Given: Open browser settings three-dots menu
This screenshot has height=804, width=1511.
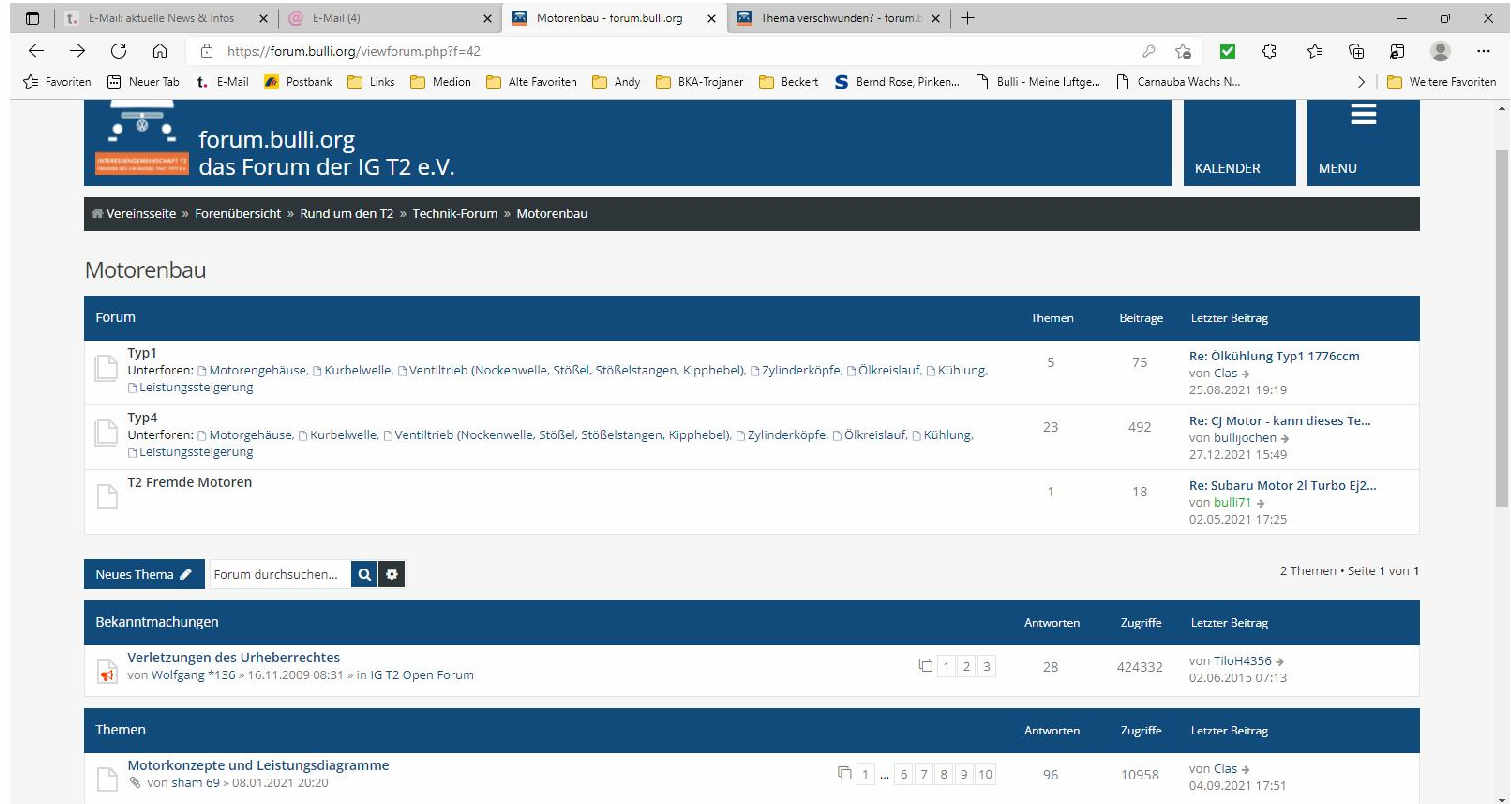Looking at the screenshot, I should 1483,51.
